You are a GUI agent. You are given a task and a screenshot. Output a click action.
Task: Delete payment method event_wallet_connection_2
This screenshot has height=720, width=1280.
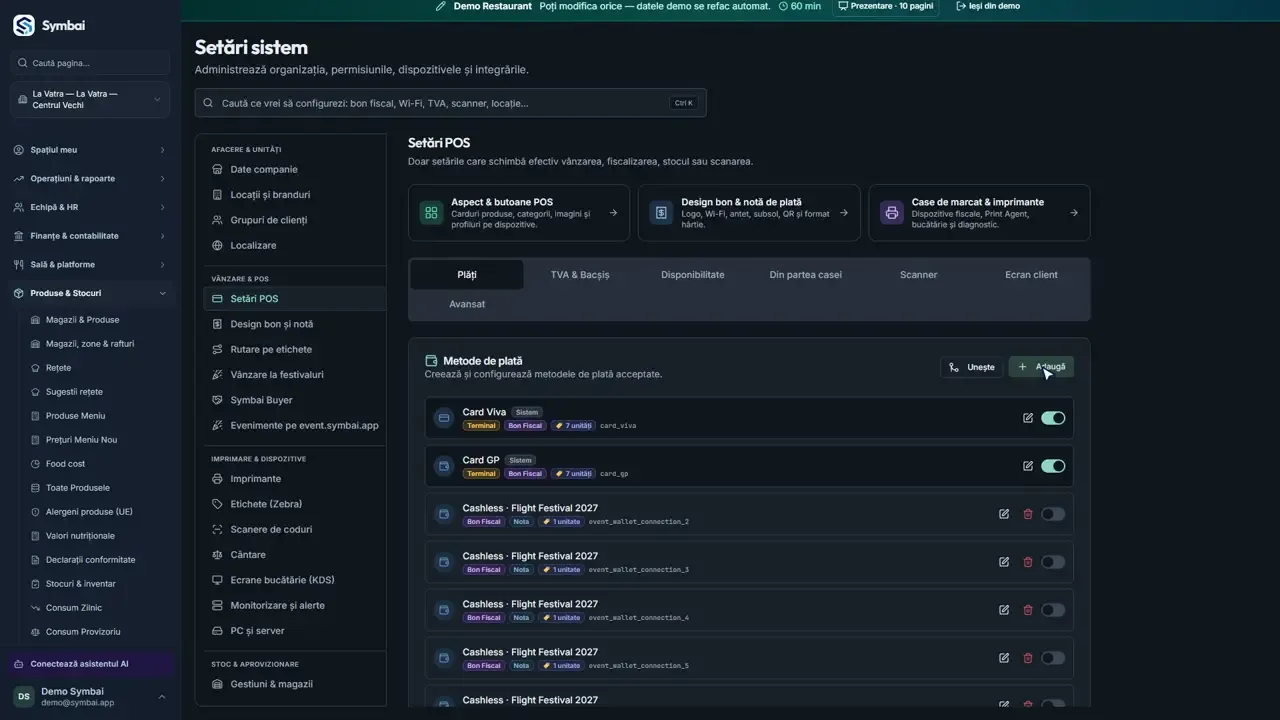pos(1028,514)
